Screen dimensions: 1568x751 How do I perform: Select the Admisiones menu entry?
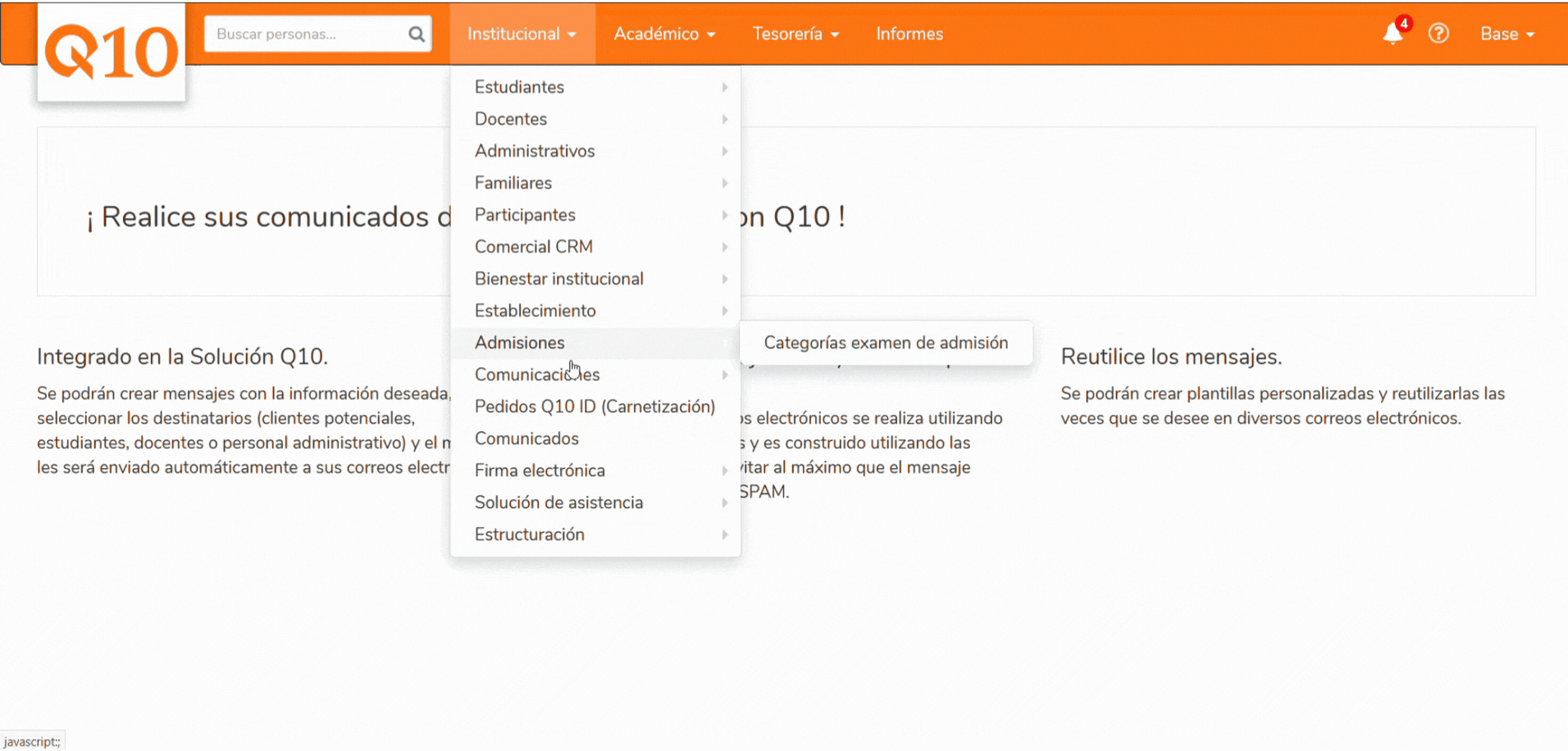pos(595,343)
